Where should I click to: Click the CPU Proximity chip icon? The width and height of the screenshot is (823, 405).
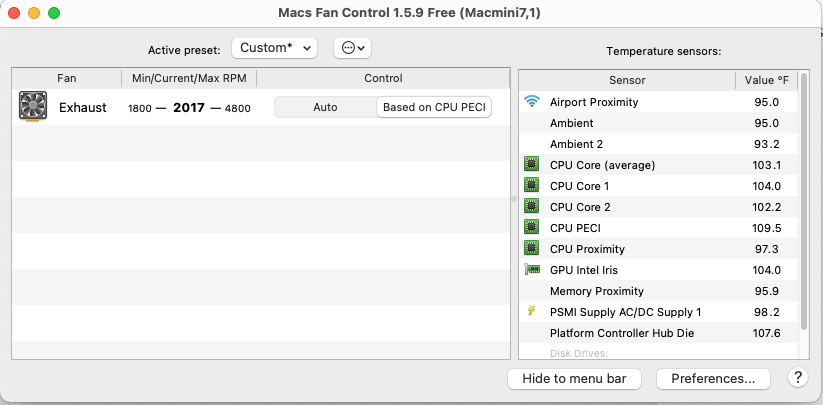point(531,249)
